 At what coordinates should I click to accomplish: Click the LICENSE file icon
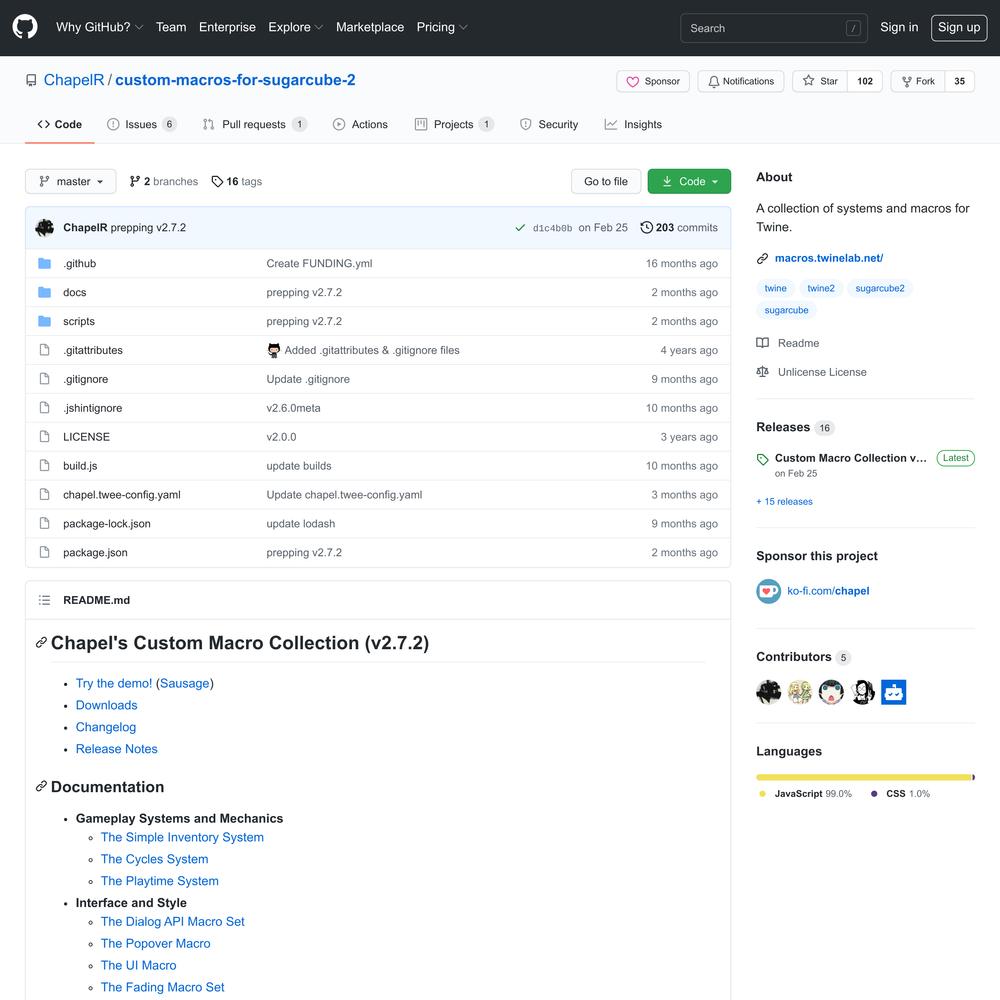(x=44, y=437)
